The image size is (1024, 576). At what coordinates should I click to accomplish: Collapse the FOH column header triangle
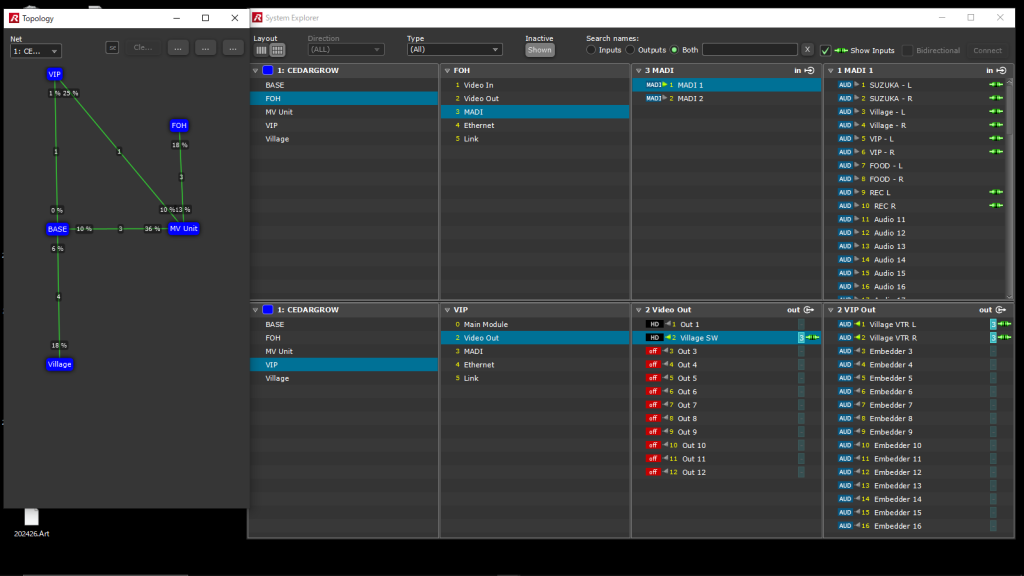pos(446,70)
